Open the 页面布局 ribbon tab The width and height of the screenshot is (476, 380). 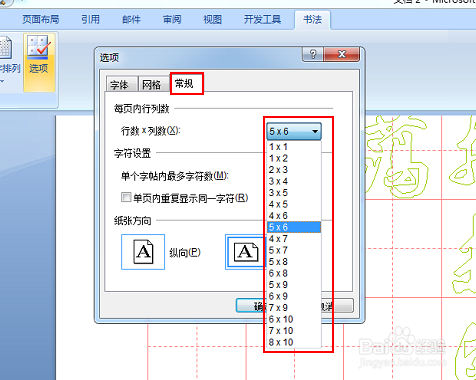[x=41, y=19]
